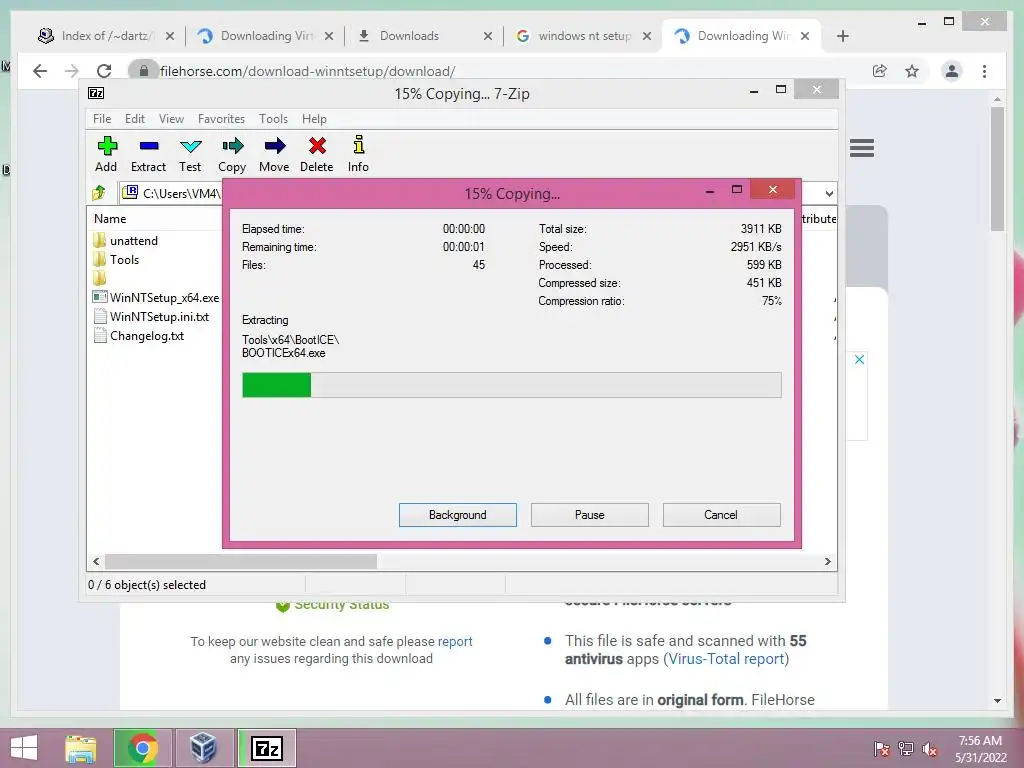Open the Chrome profile avatar
1024x768 pixels.
pyautogui.click(x=952, y=71)
